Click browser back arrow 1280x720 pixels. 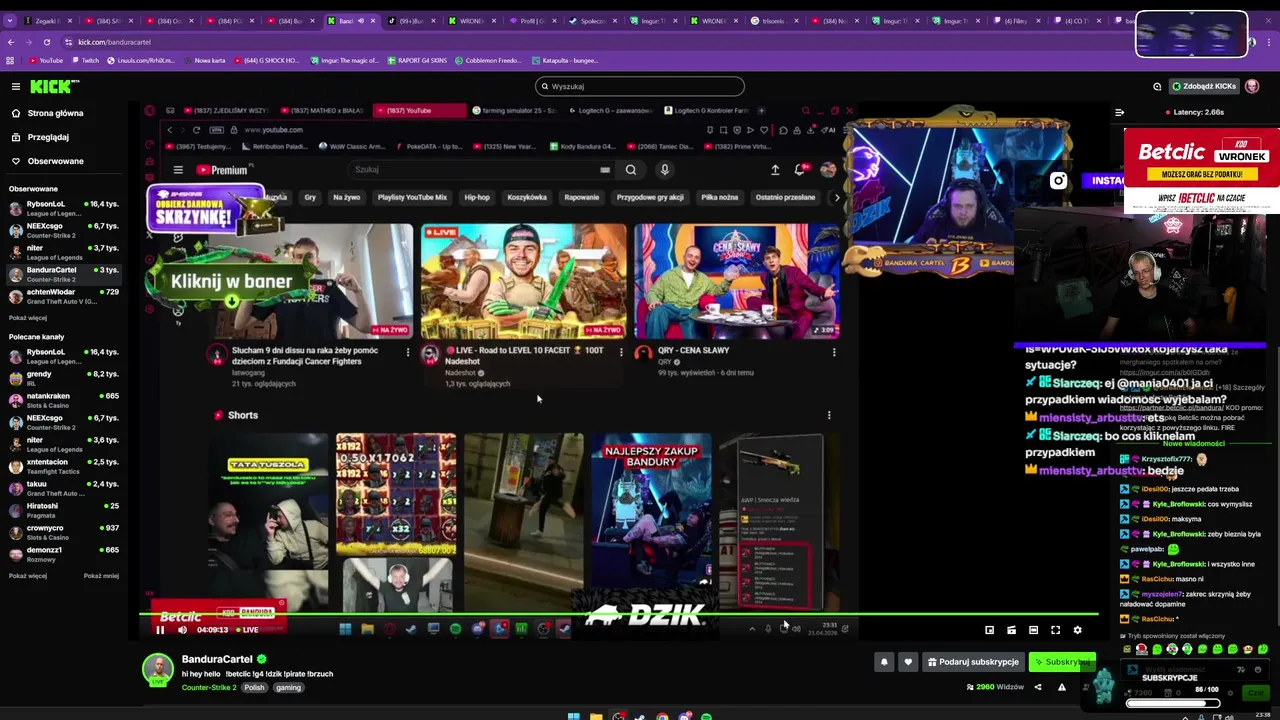tap(11, 42)
